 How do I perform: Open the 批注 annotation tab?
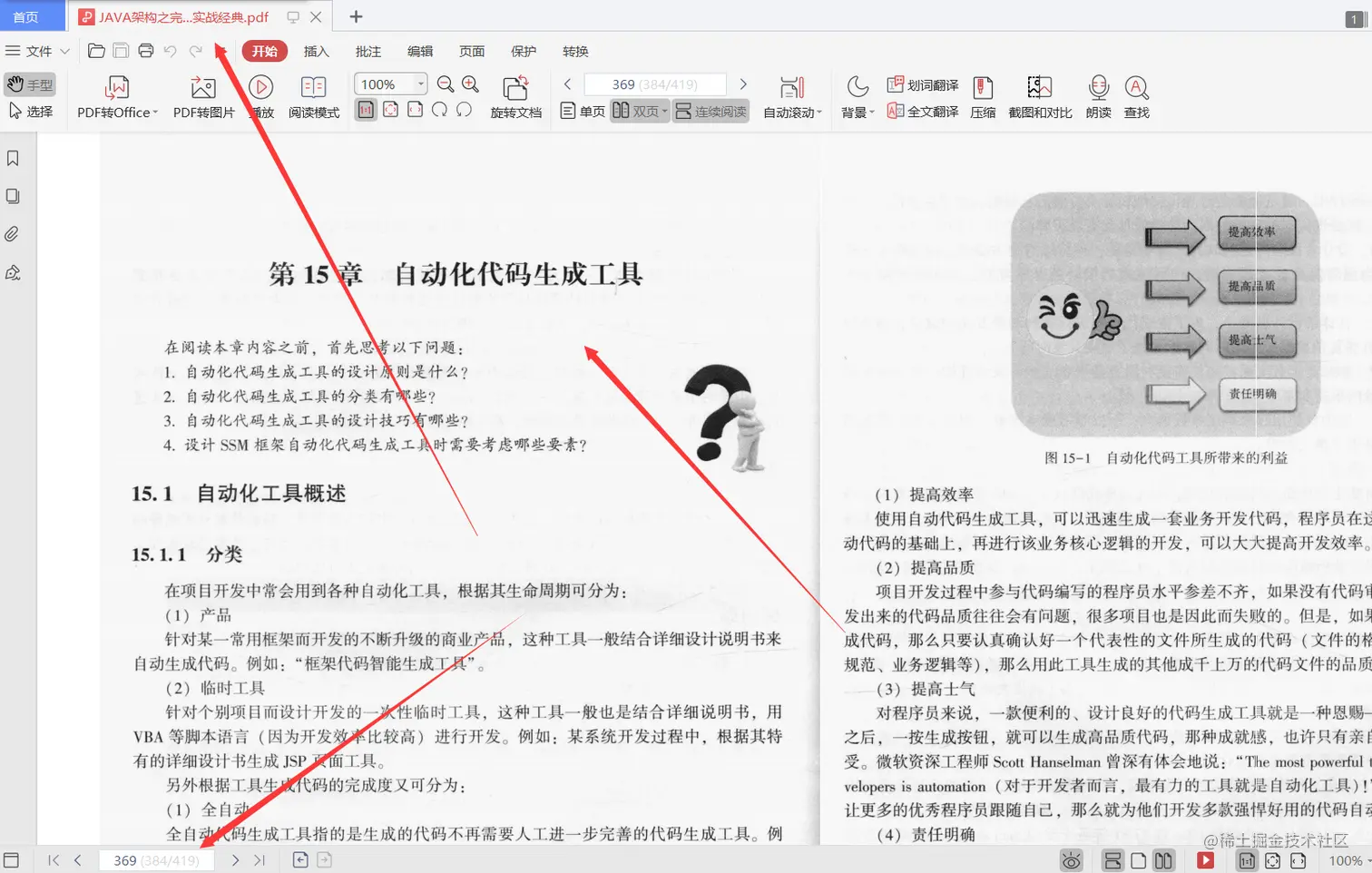(367, 52)
